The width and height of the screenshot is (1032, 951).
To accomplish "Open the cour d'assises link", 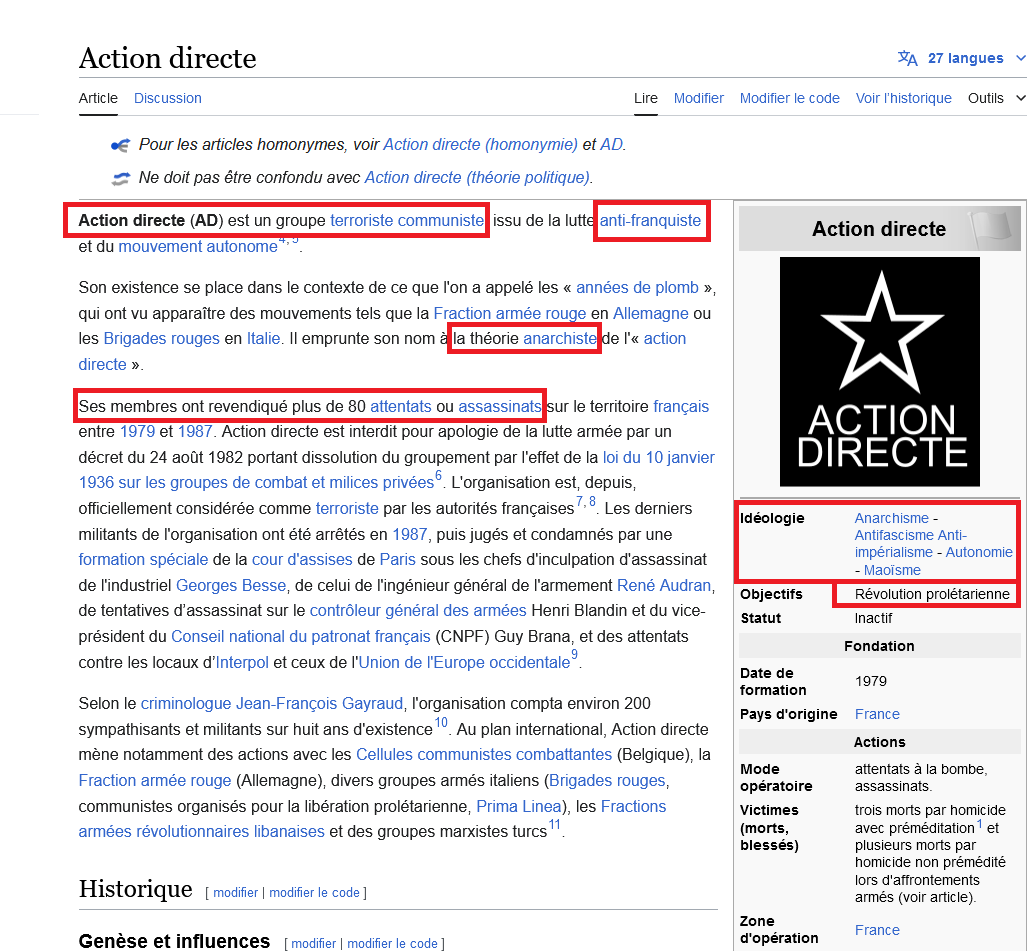I will (x=302, y=559).
